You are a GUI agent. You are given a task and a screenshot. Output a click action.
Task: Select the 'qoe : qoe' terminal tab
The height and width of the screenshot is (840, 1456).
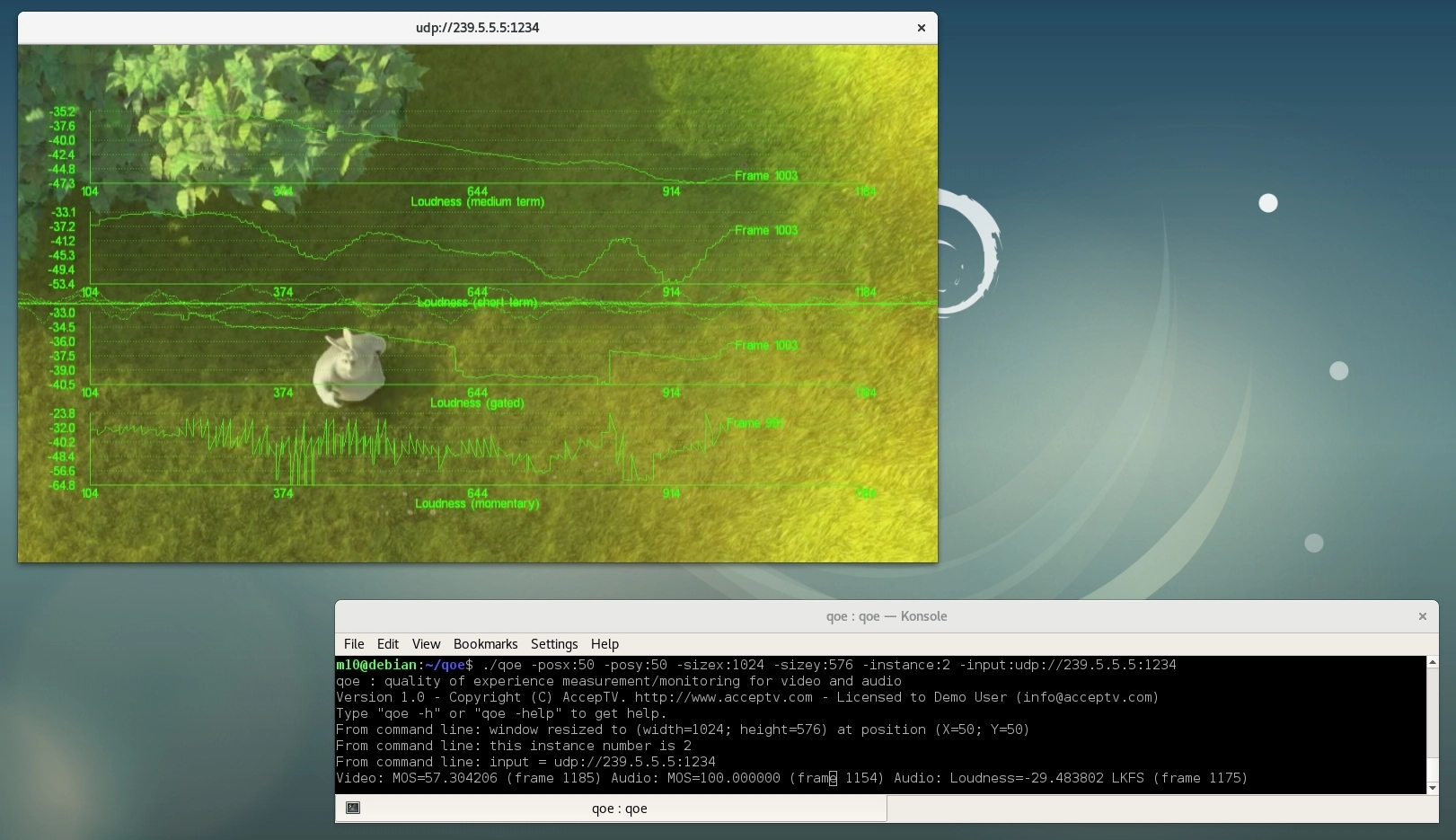pyautogui.click(x=611, y=809)
